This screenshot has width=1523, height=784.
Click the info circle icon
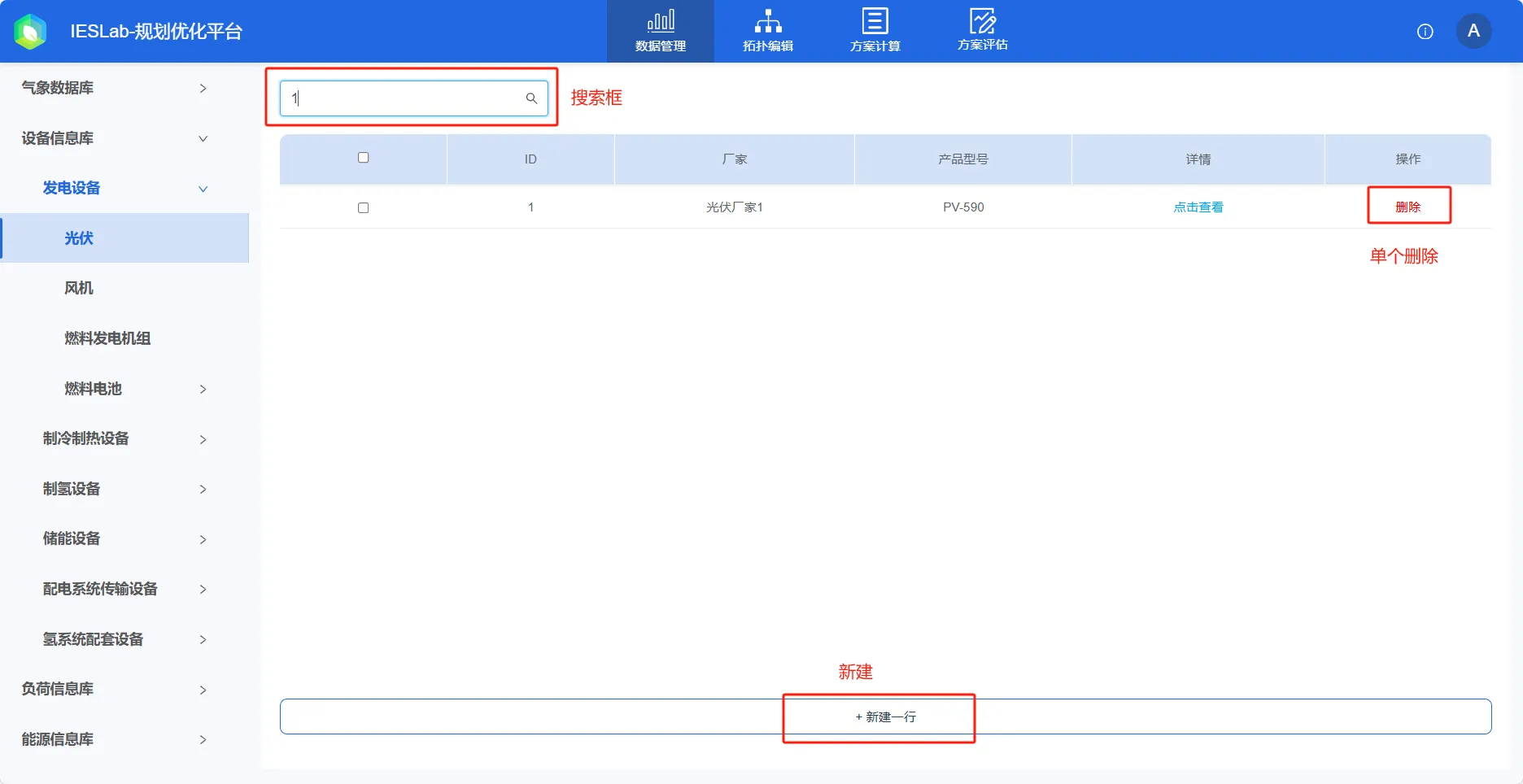click(x=1425, y=32)
